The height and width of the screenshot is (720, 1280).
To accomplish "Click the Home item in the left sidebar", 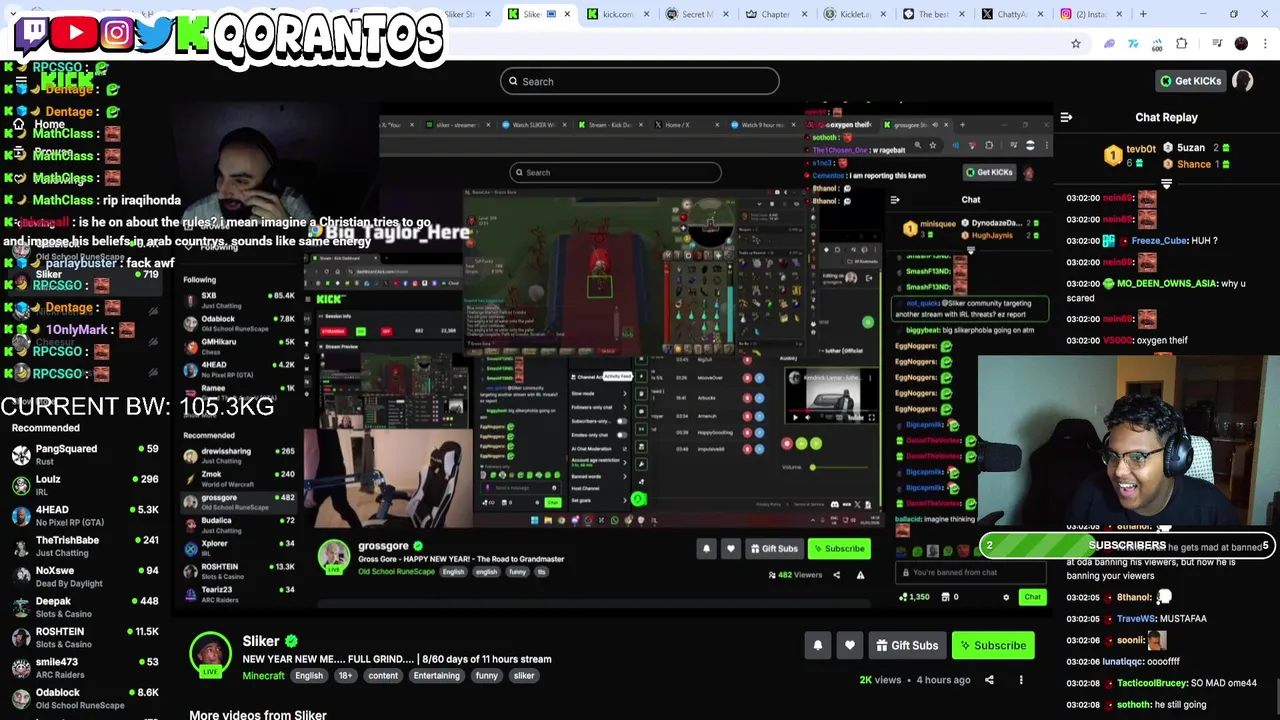I will click(x=49, y=125).
